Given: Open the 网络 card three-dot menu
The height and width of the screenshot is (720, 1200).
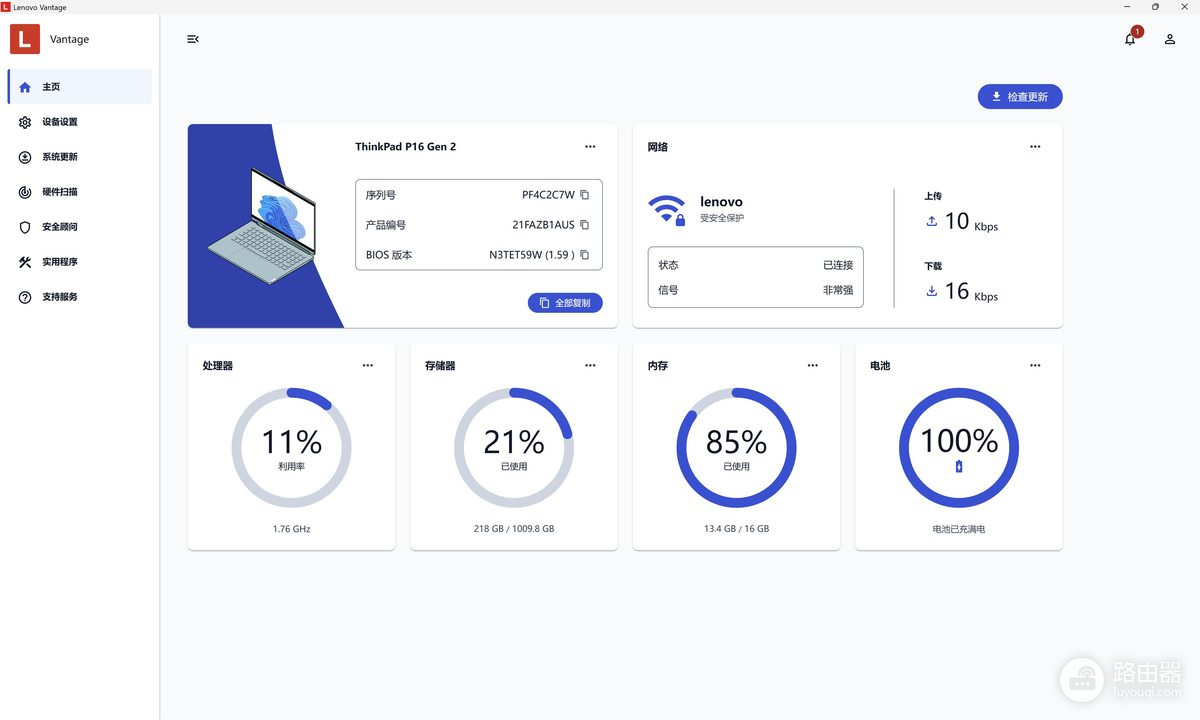Looking at the screenshot, I should click(1035, 147).
